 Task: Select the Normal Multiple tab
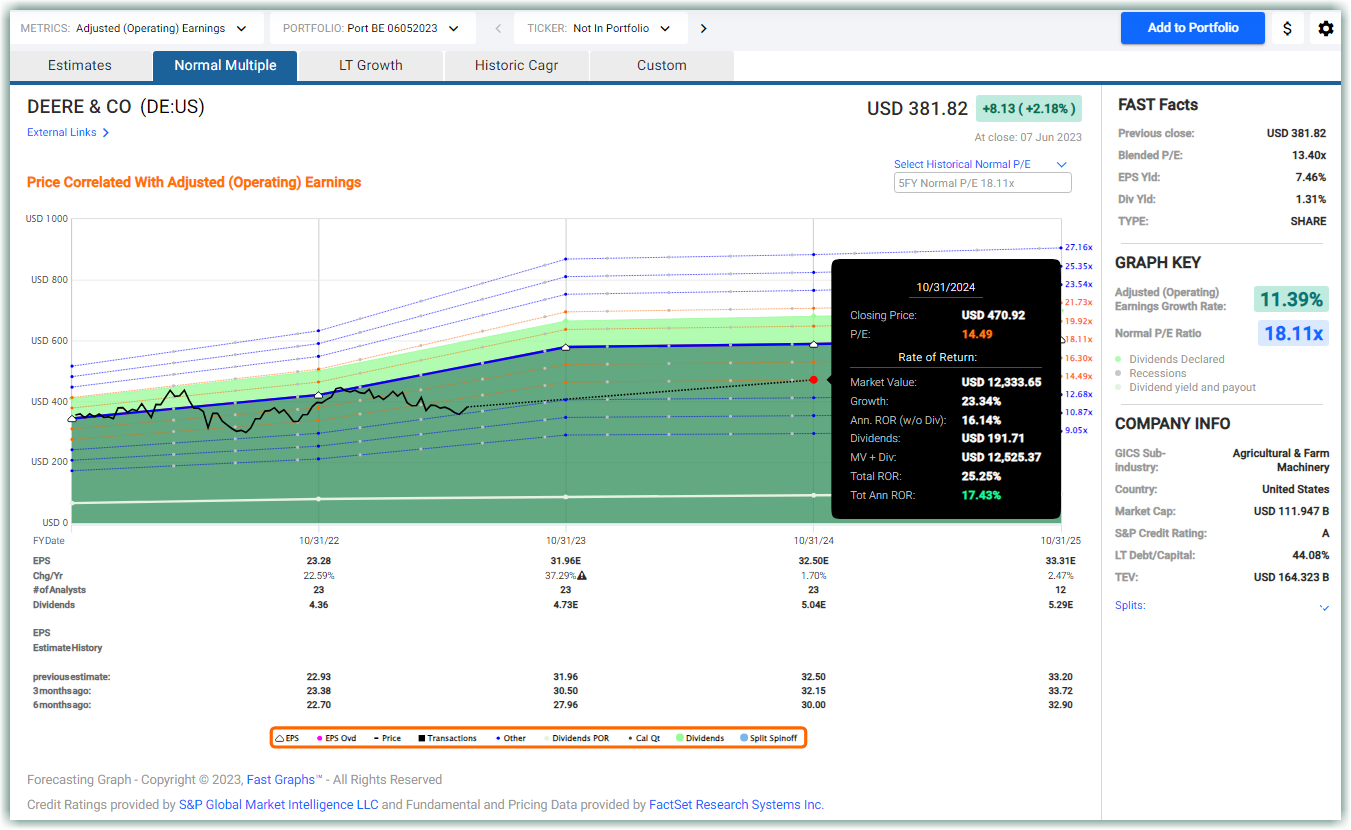tap(226, 65)
